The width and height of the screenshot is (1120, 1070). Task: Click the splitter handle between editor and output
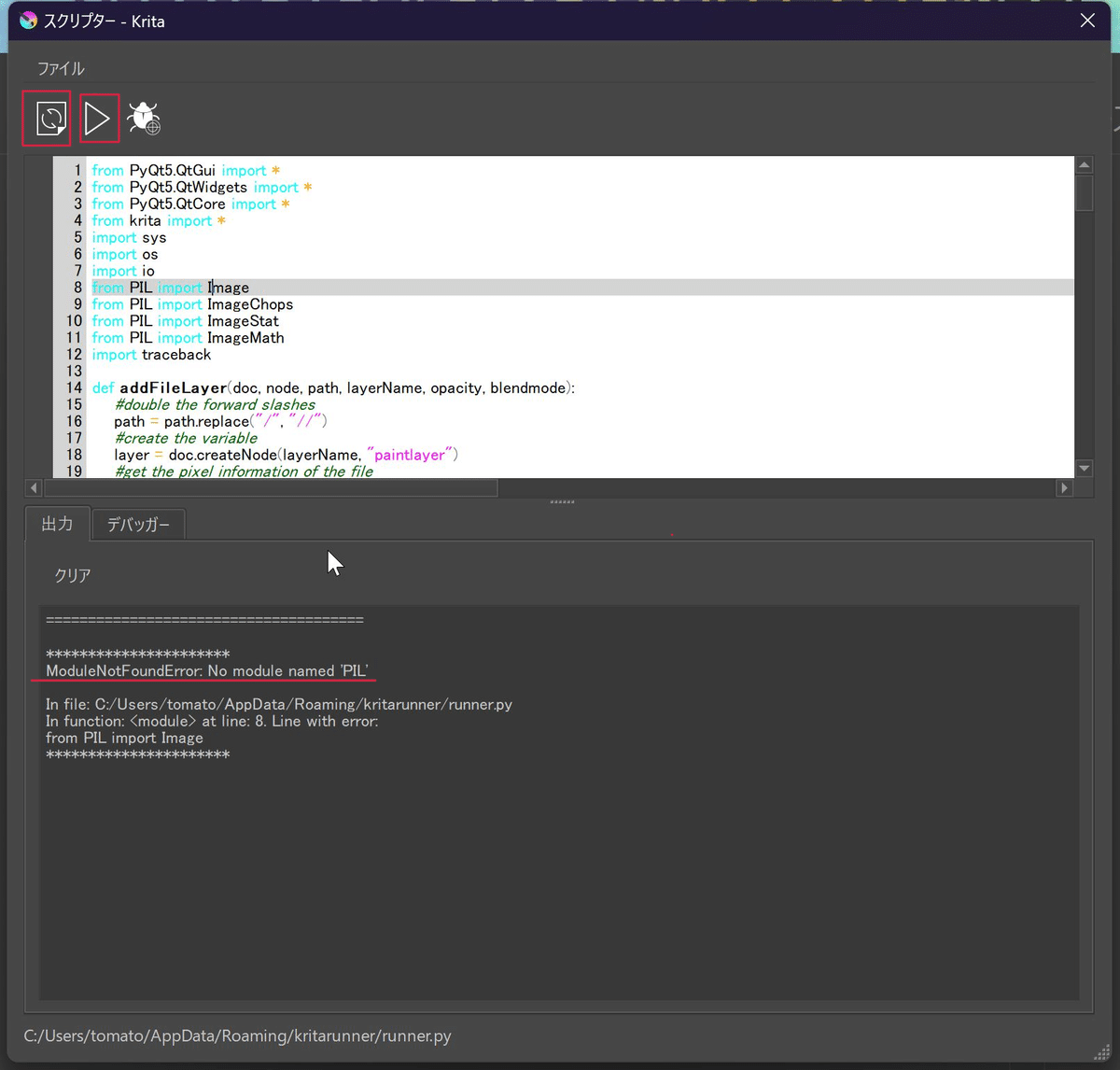(562, 502)
